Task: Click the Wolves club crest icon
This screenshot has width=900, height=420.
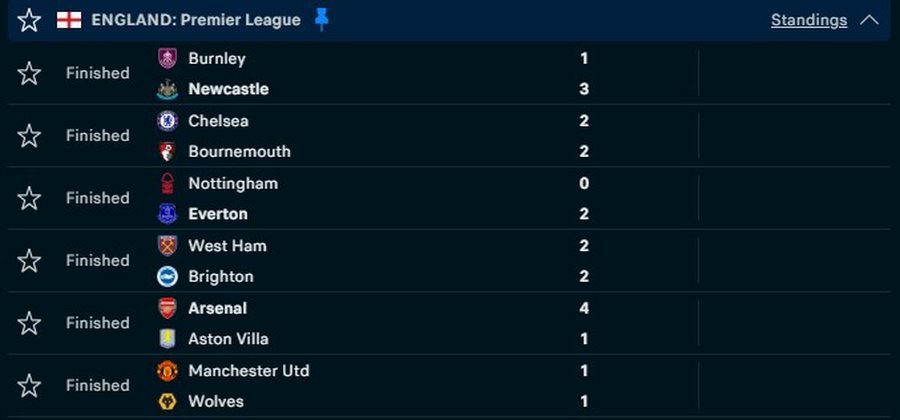Action: pyautogui.click(x=167, y=401)
